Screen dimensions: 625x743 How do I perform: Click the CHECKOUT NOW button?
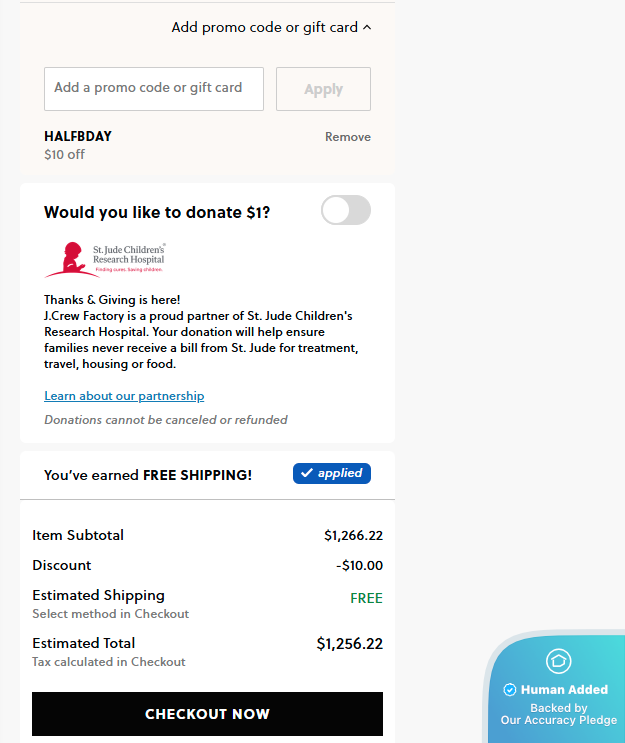click(x=207, y=714)
